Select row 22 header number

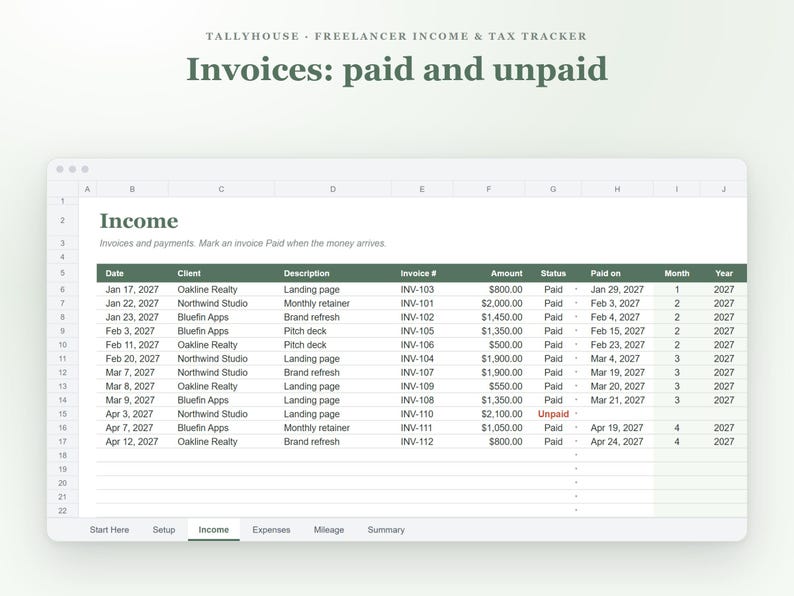click(63, 510)
